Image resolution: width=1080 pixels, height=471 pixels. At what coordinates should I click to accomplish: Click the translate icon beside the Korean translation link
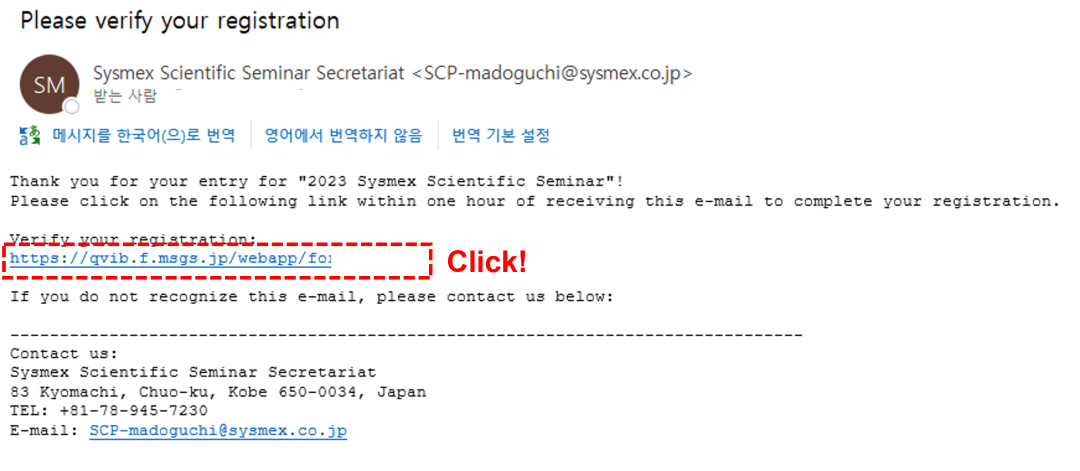pyautogui.click(x=30, y=136)
